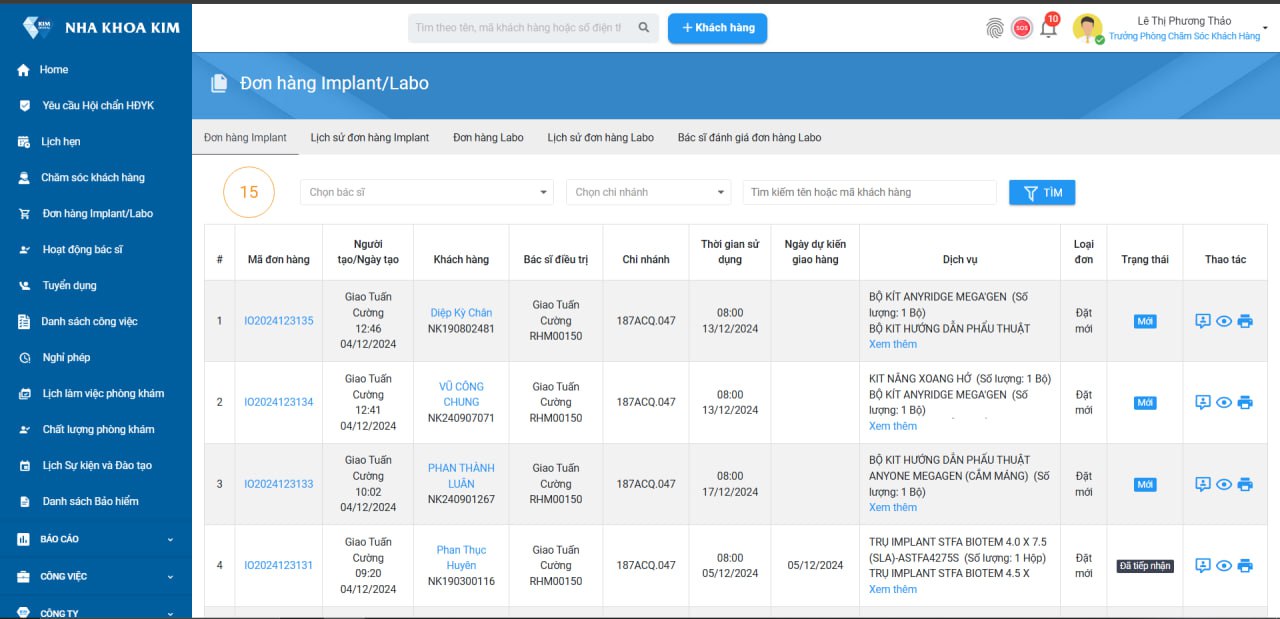Expand the CÔNG VIỆC sidebar section

[96, 577]
